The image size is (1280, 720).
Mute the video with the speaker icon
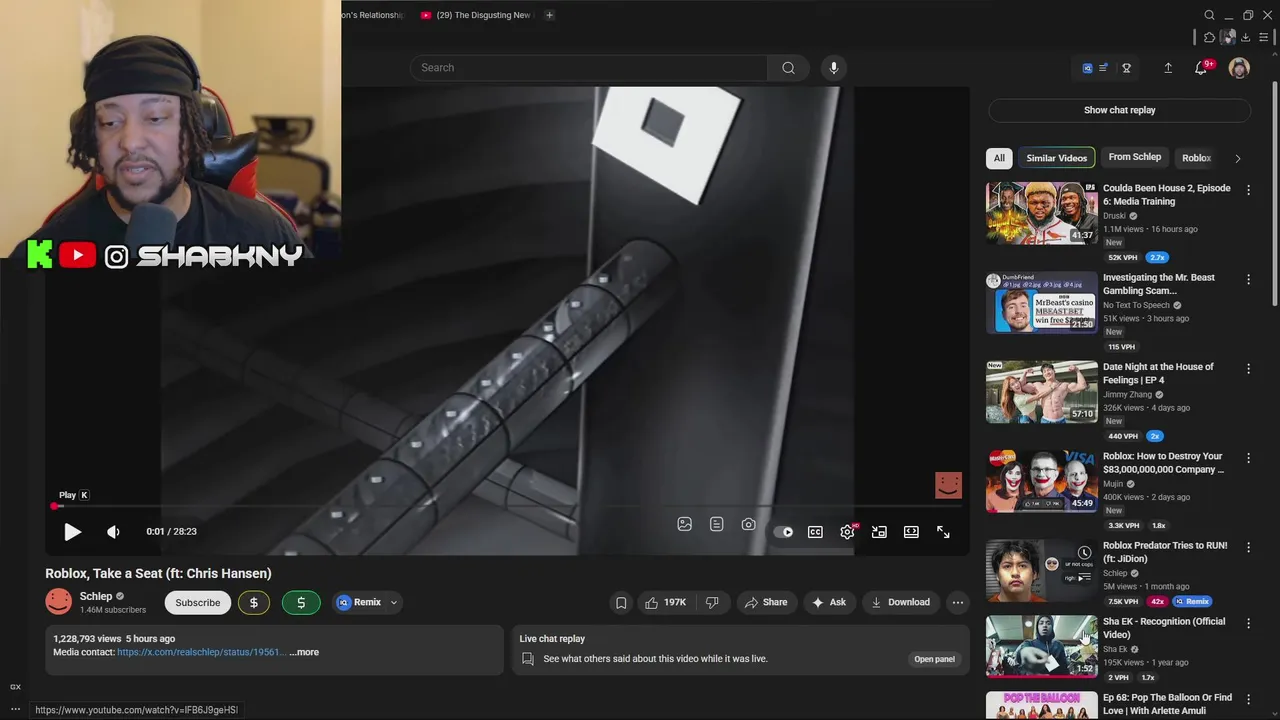113,532
